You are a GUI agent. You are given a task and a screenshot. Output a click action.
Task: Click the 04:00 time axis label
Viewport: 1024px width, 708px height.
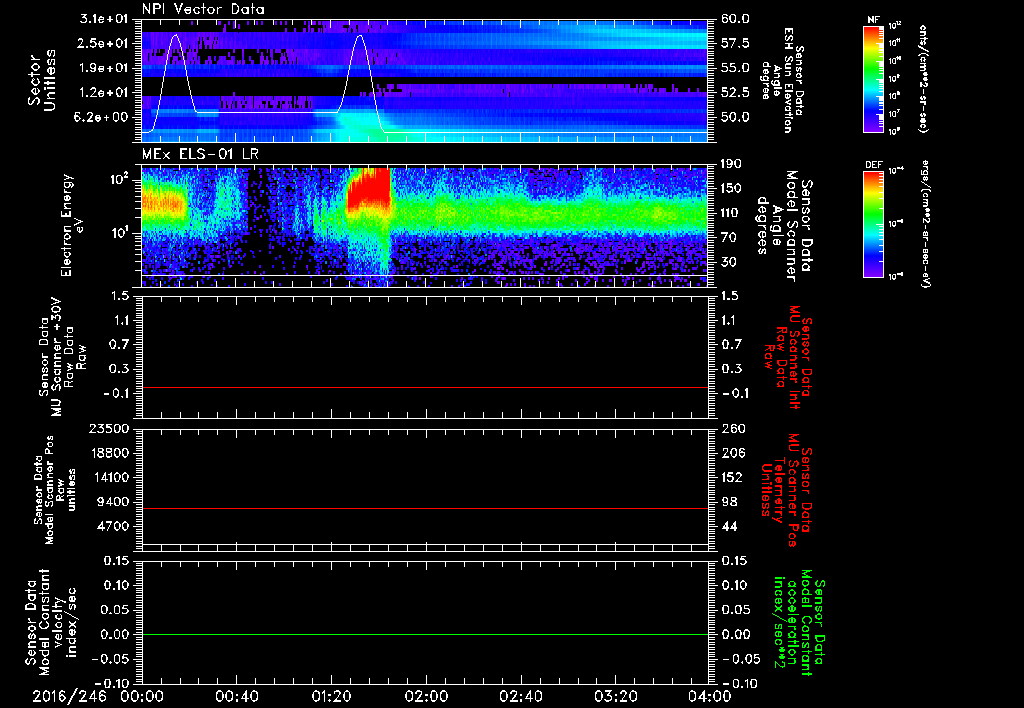709,696
